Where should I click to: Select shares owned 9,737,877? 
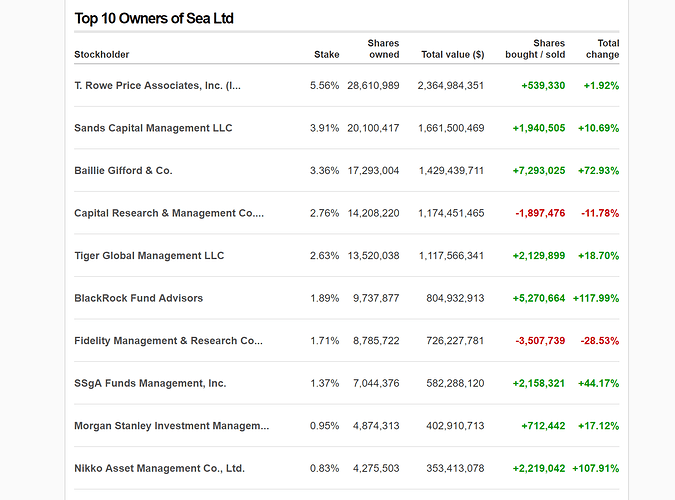point(376,298)
